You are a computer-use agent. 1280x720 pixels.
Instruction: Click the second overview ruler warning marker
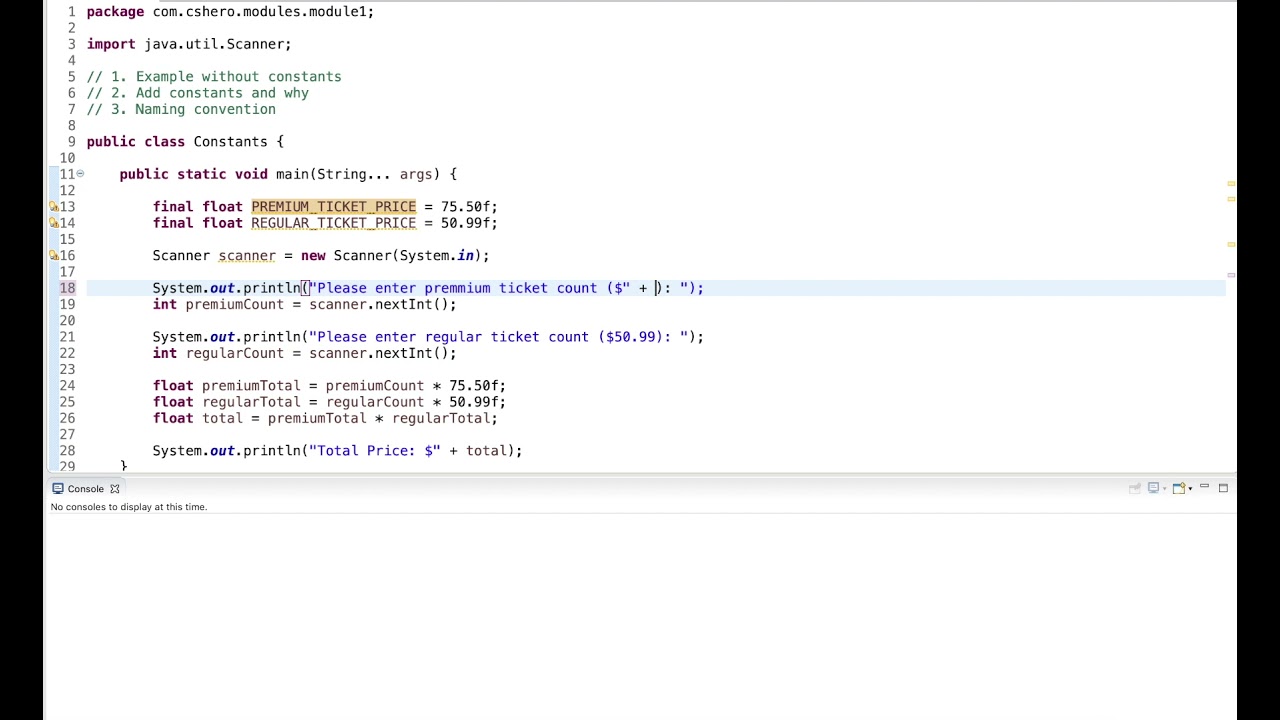1231,199
